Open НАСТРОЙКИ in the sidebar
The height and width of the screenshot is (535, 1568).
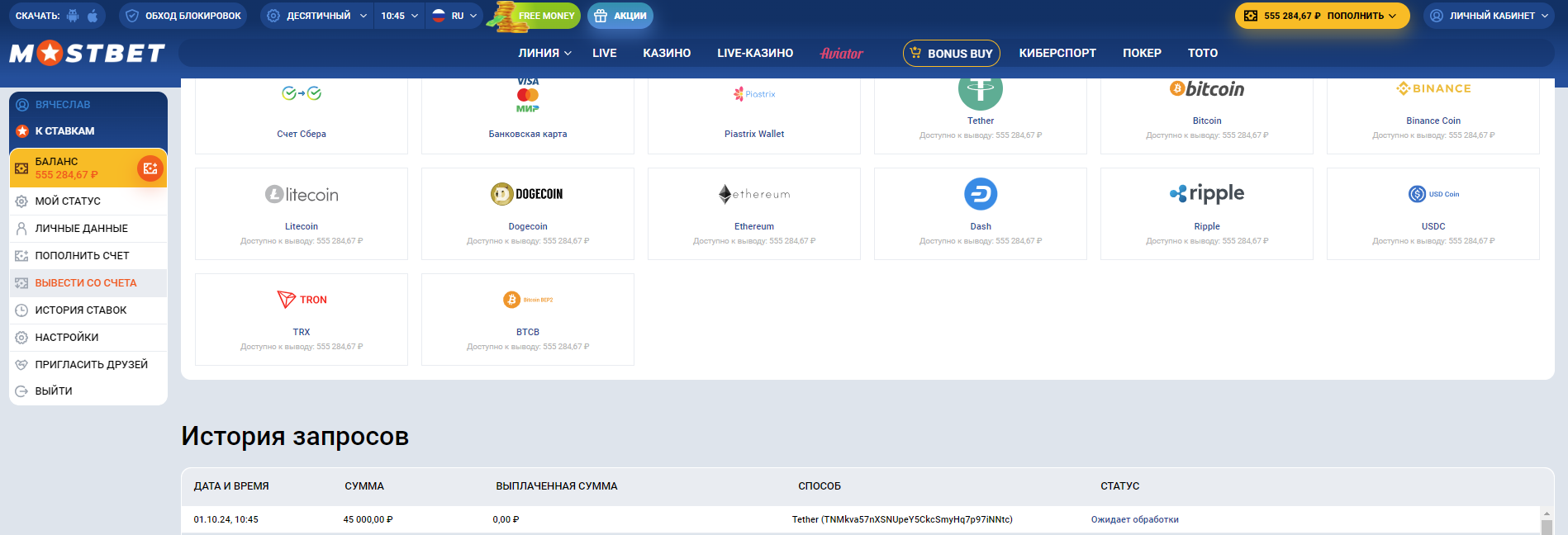click(88, 338)
